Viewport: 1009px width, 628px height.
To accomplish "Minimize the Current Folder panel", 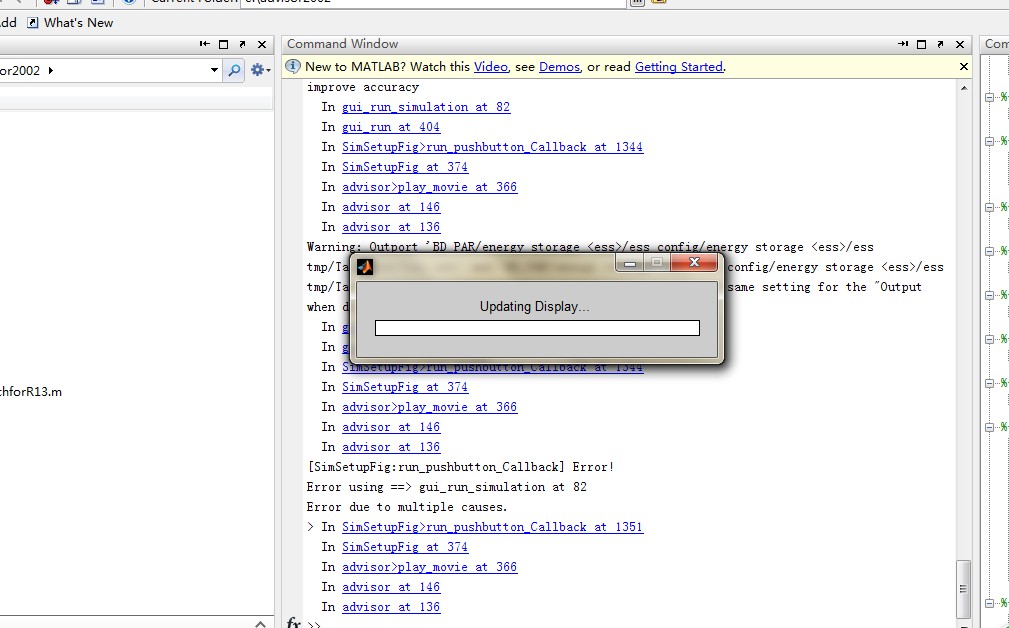I will coord(205,44).
